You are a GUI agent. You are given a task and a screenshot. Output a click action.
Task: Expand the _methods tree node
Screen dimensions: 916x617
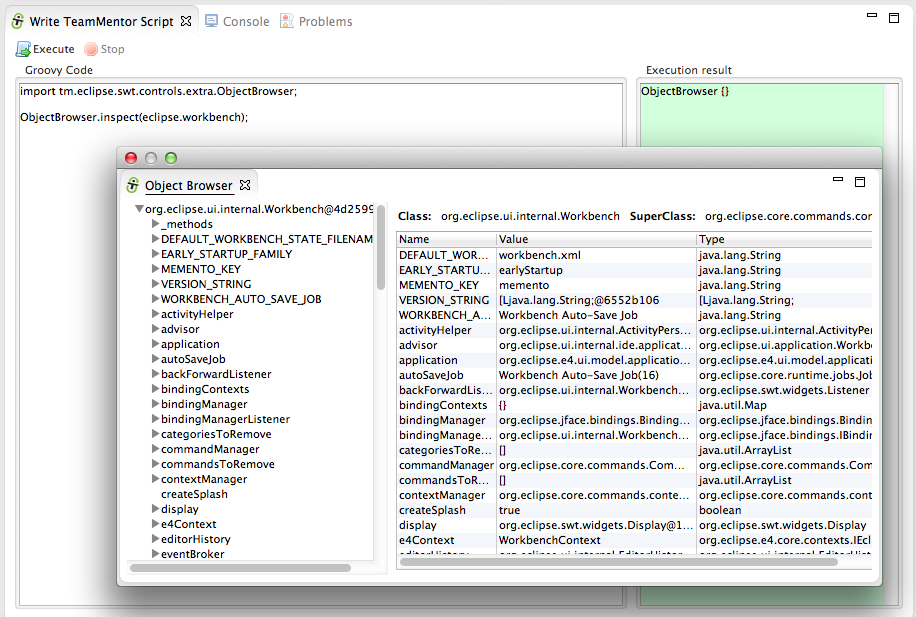coord(155,224)
